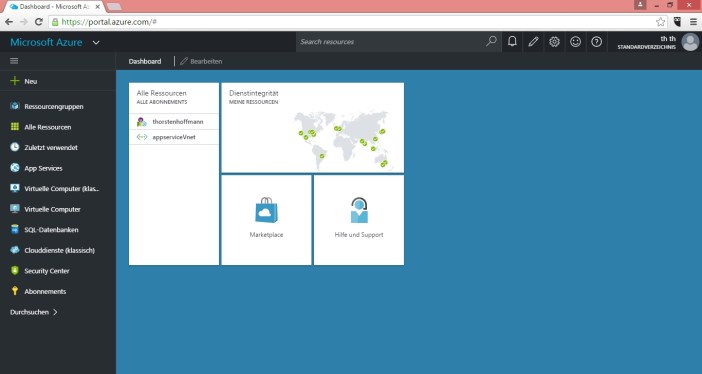Click the browser reload icon
This screenshot has height=374, width=702.
click(x=39, y=21)
